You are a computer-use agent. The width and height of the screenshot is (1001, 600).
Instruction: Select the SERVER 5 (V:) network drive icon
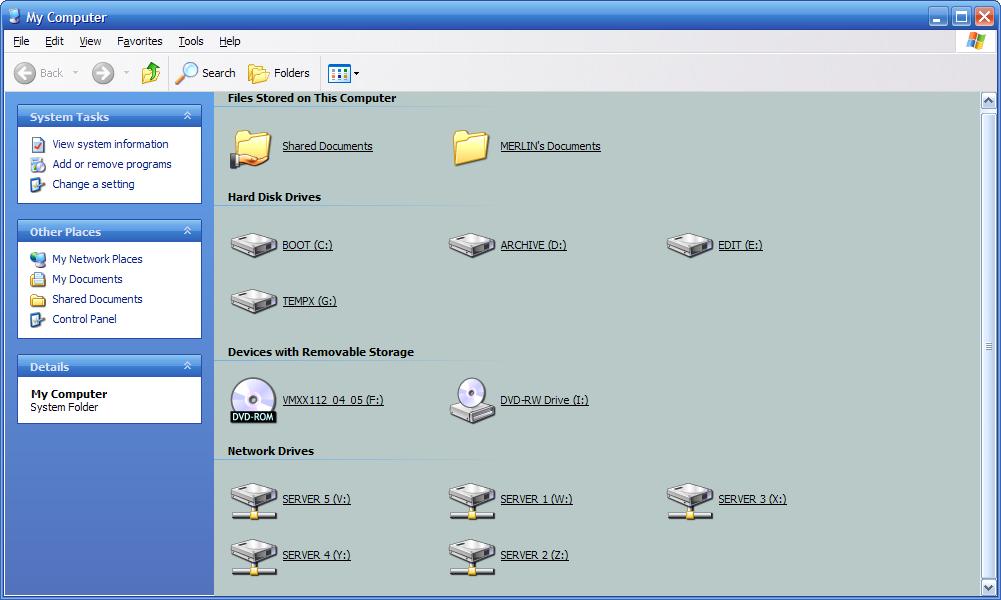pyautogui.click(x=253, y=500)
